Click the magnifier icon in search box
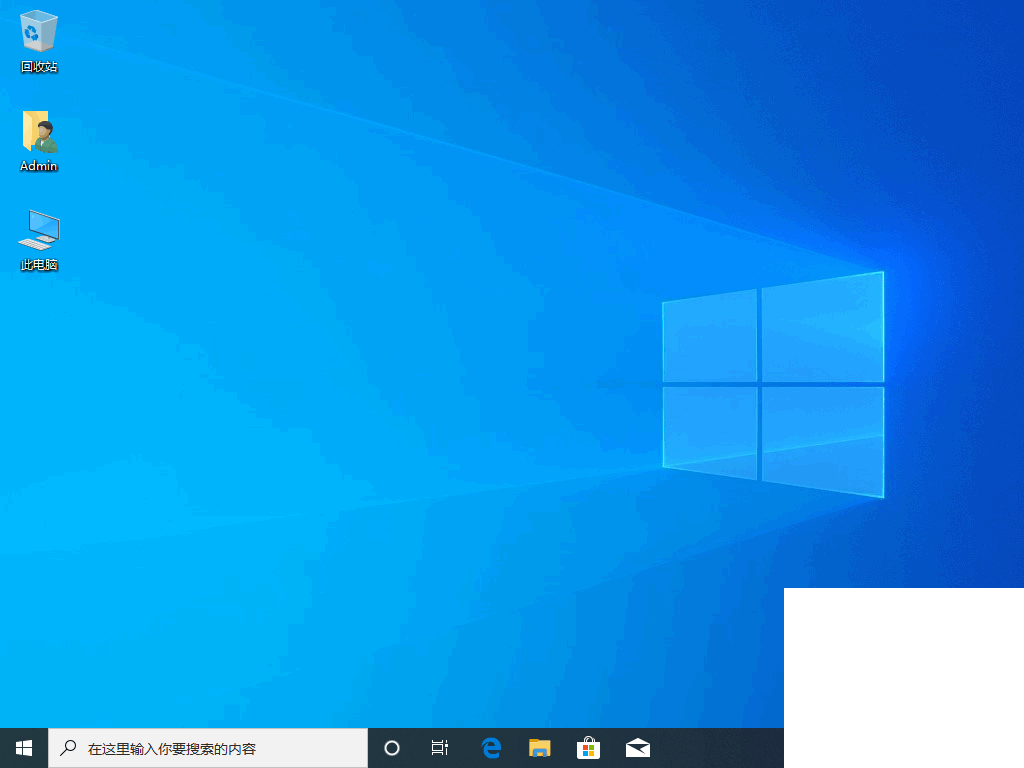This screenshot has width=1024, height=768. tap(68, 748)
